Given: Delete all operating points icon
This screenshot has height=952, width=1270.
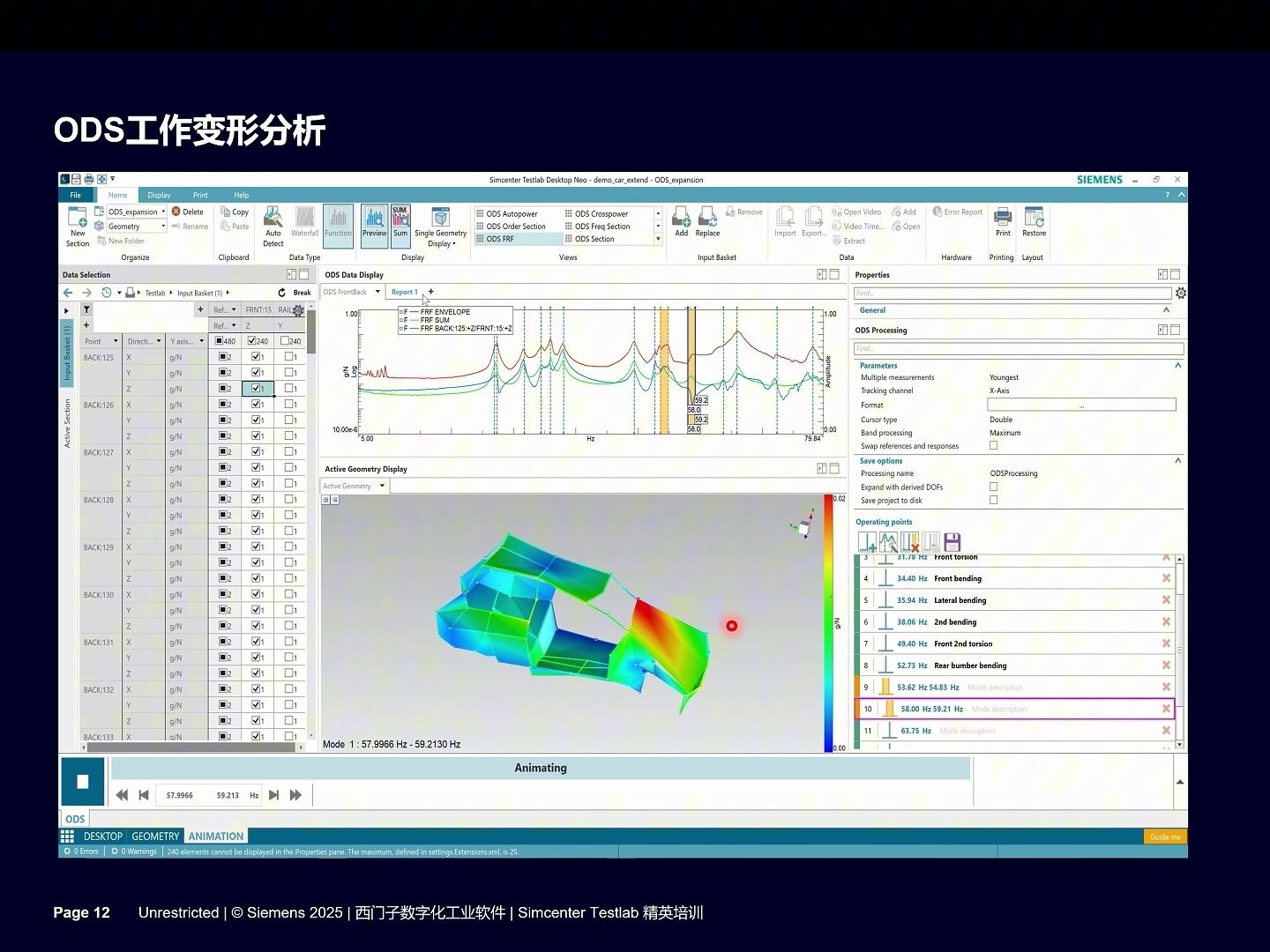Looking at the screenshot, I should point(909,542).
